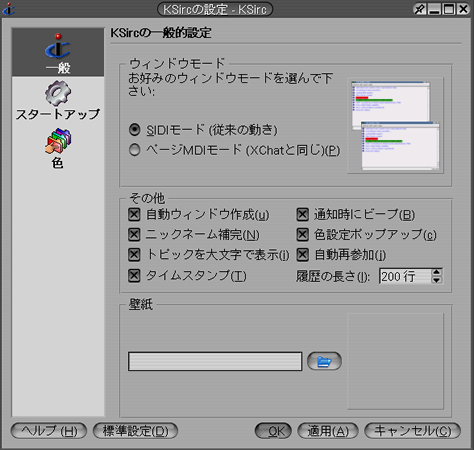Screen dimensions: 474x450
Task: Toggle 通知時にビープ checkbox
Action: click(303, 214)
